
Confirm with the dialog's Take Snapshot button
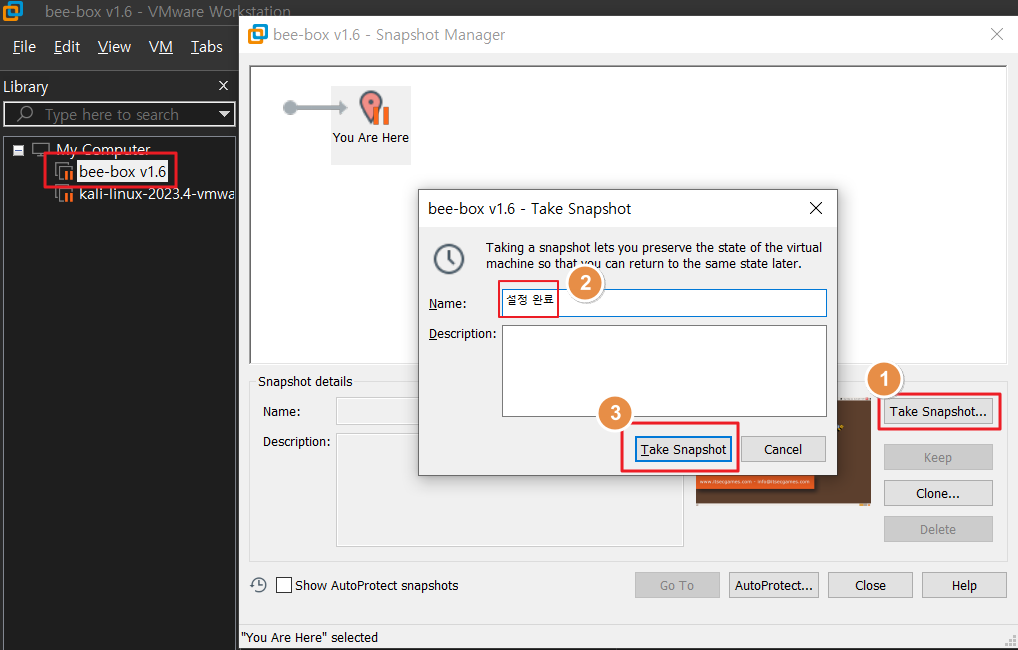[x=683, y=449]
